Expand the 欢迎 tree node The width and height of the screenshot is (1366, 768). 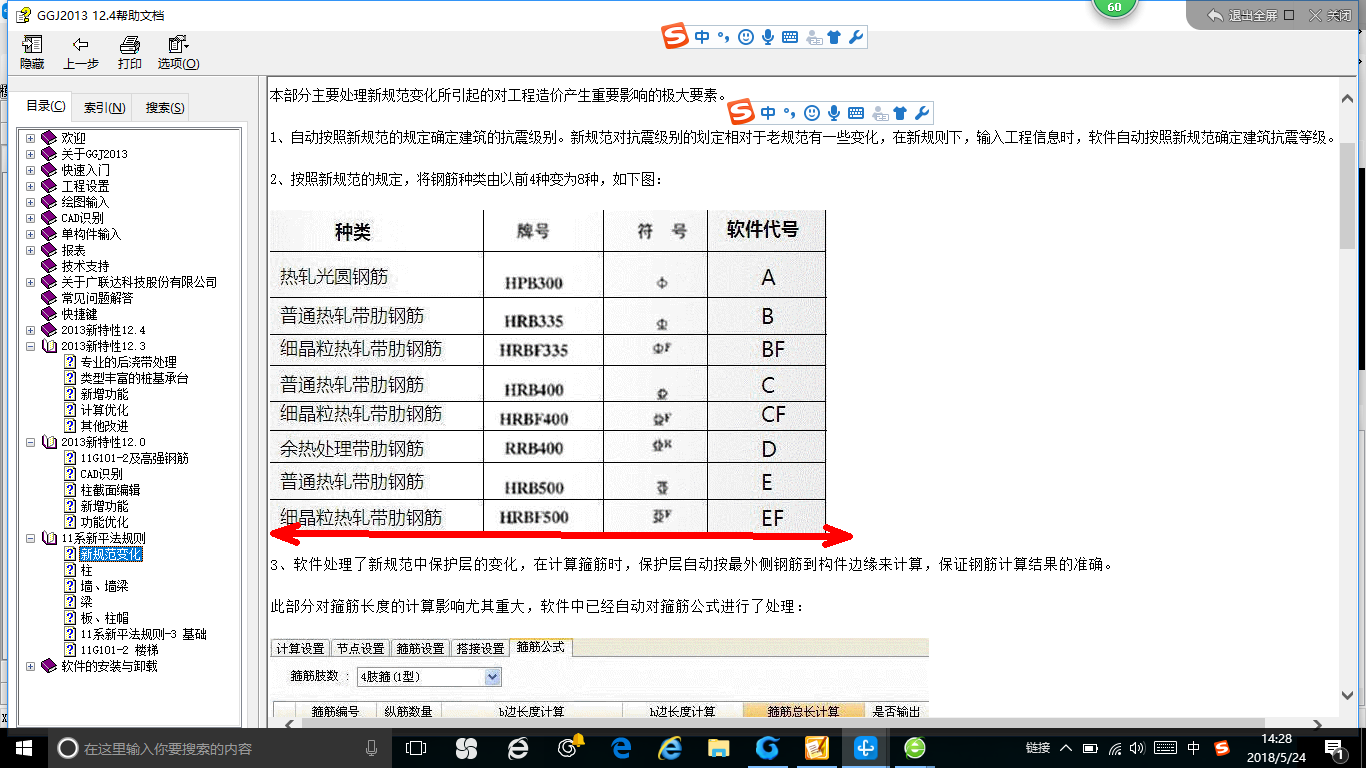[x=31, y=138]
